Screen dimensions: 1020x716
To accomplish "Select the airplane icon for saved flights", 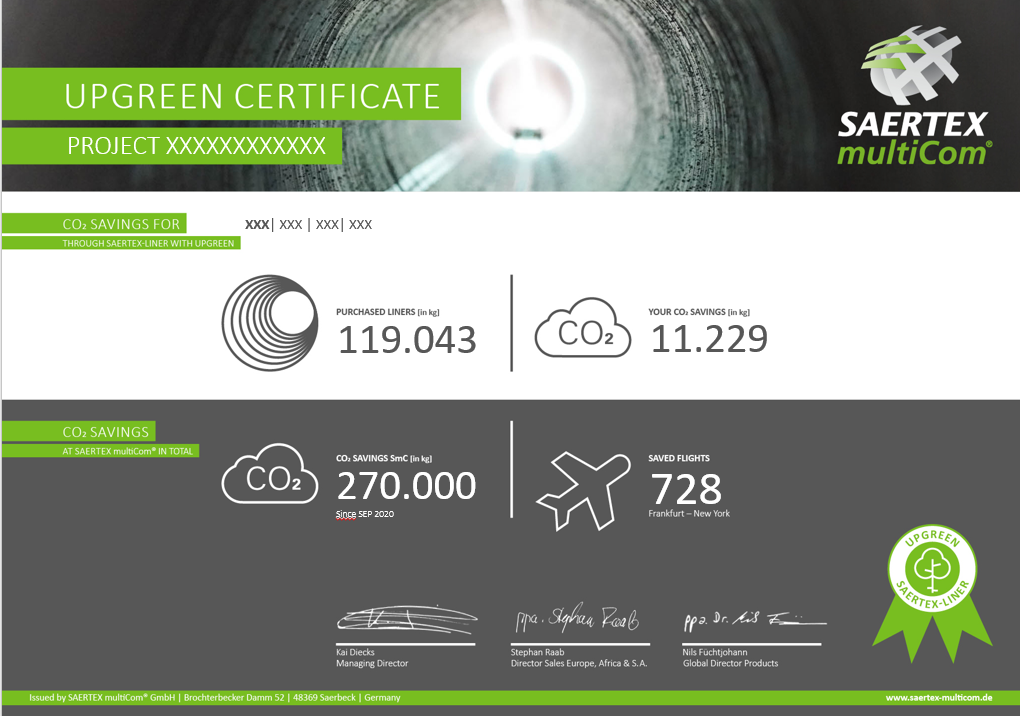I will pos(584,490).
